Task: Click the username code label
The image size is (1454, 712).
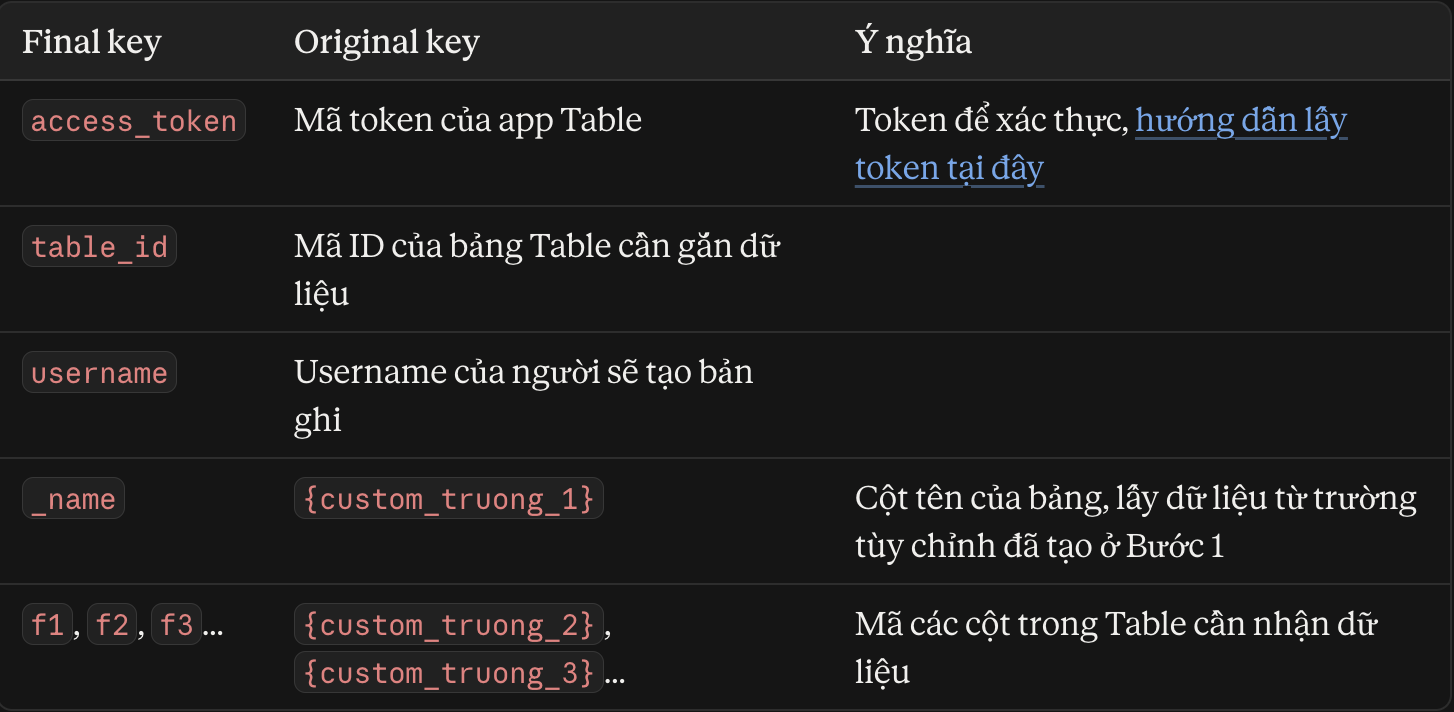Action: [x=99, y=372]
